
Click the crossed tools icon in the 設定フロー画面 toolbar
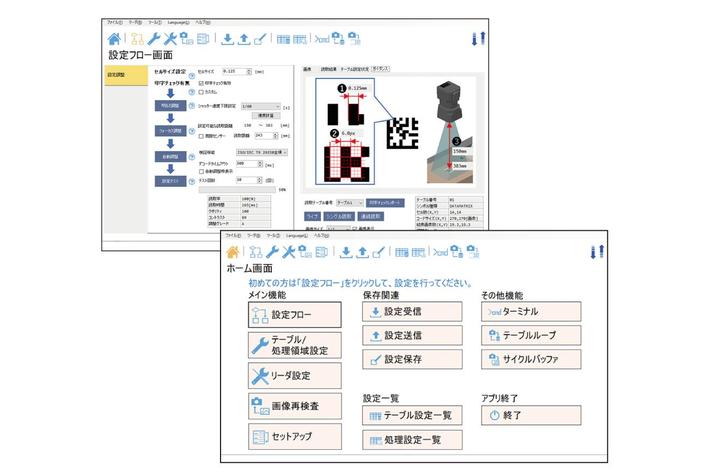click(171, 38)
